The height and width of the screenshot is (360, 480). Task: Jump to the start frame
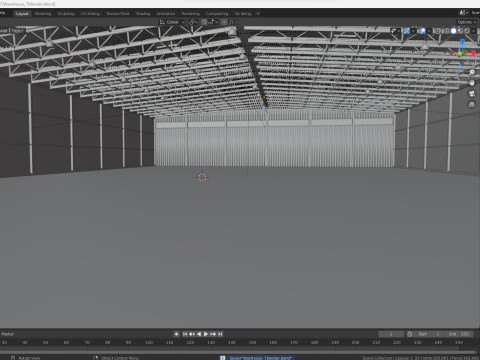185,334
